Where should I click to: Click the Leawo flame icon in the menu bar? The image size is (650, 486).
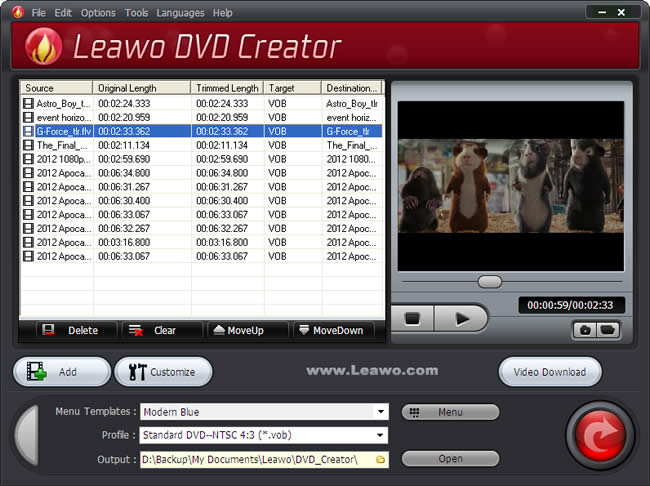pyautogui.click(x=18, y=12)
